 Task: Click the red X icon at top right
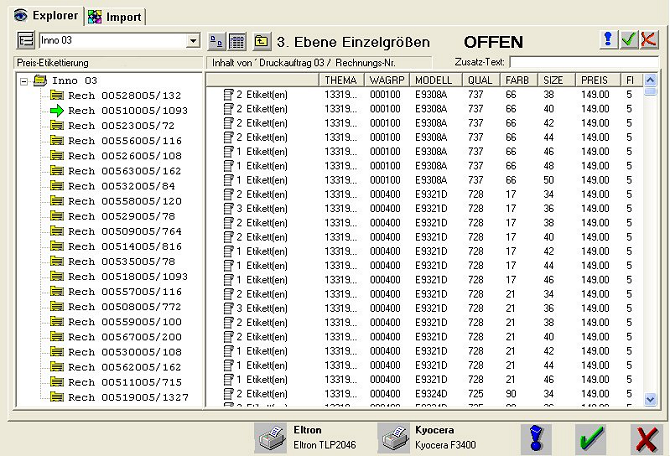coord(649,39)
